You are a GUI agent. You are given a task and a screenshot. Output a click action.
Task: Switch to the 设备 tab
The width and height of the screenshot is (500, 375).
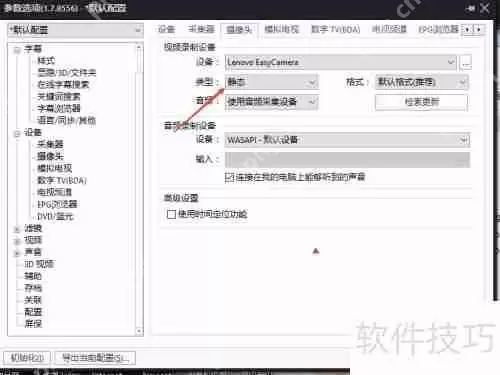[x=166, y=29]
